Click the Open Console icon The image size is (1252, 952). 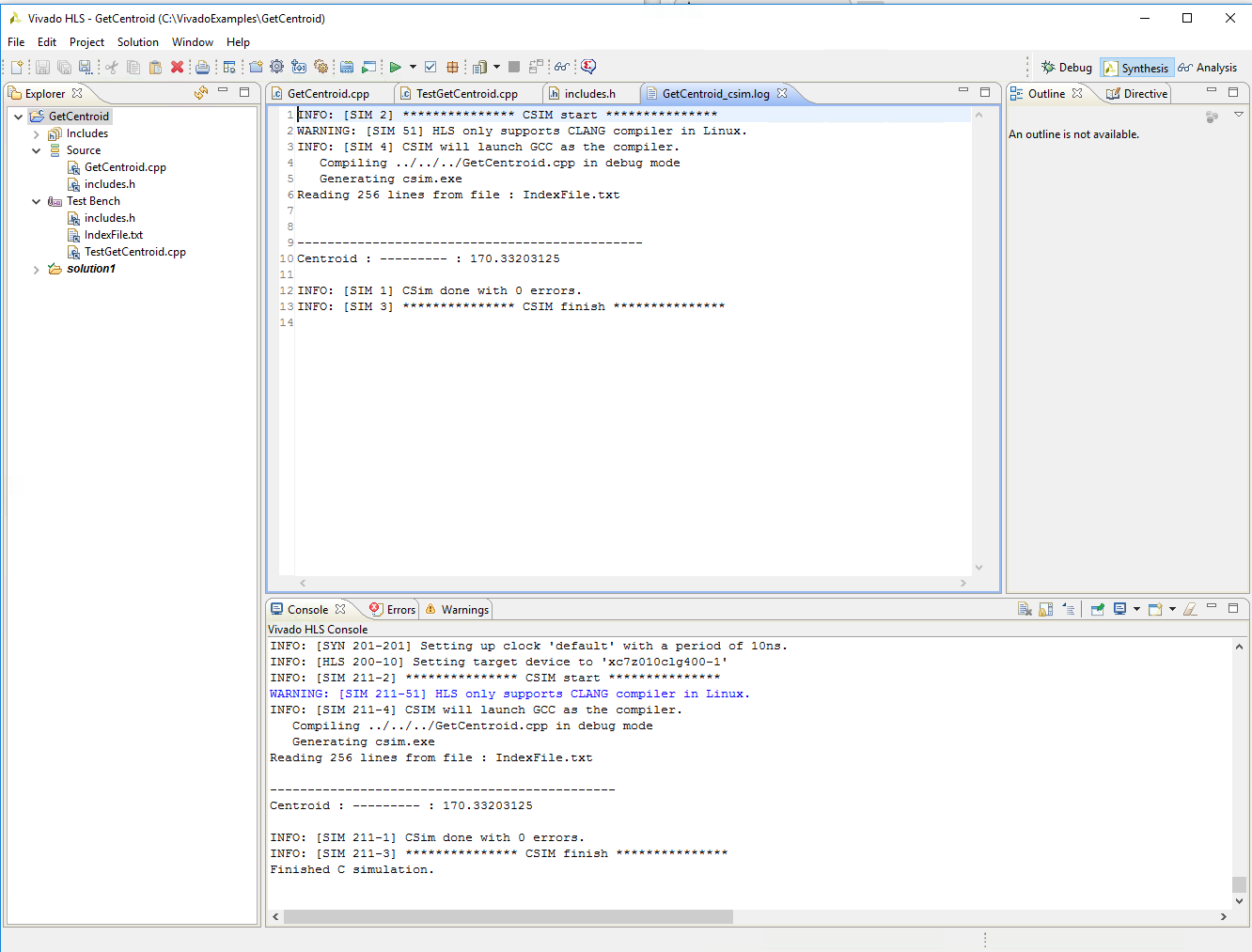(1155, 609)
